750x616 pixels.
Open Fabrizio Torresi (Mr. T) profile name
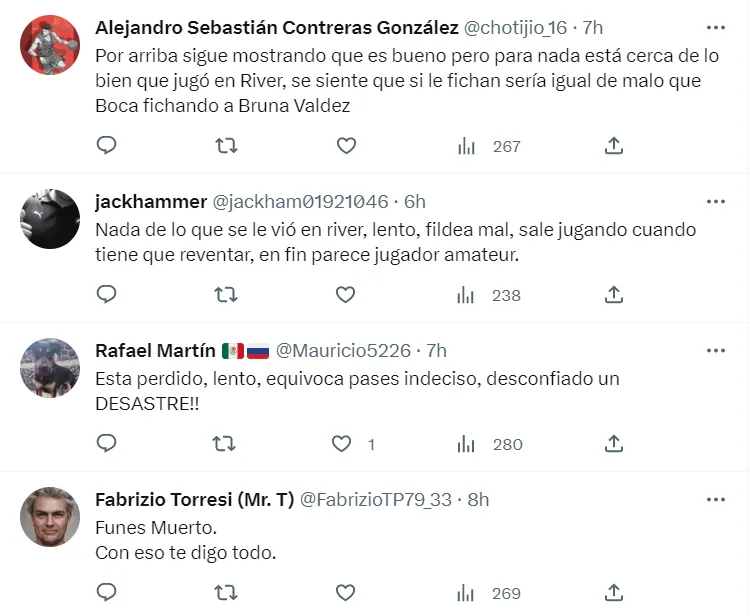coord(194,499)
